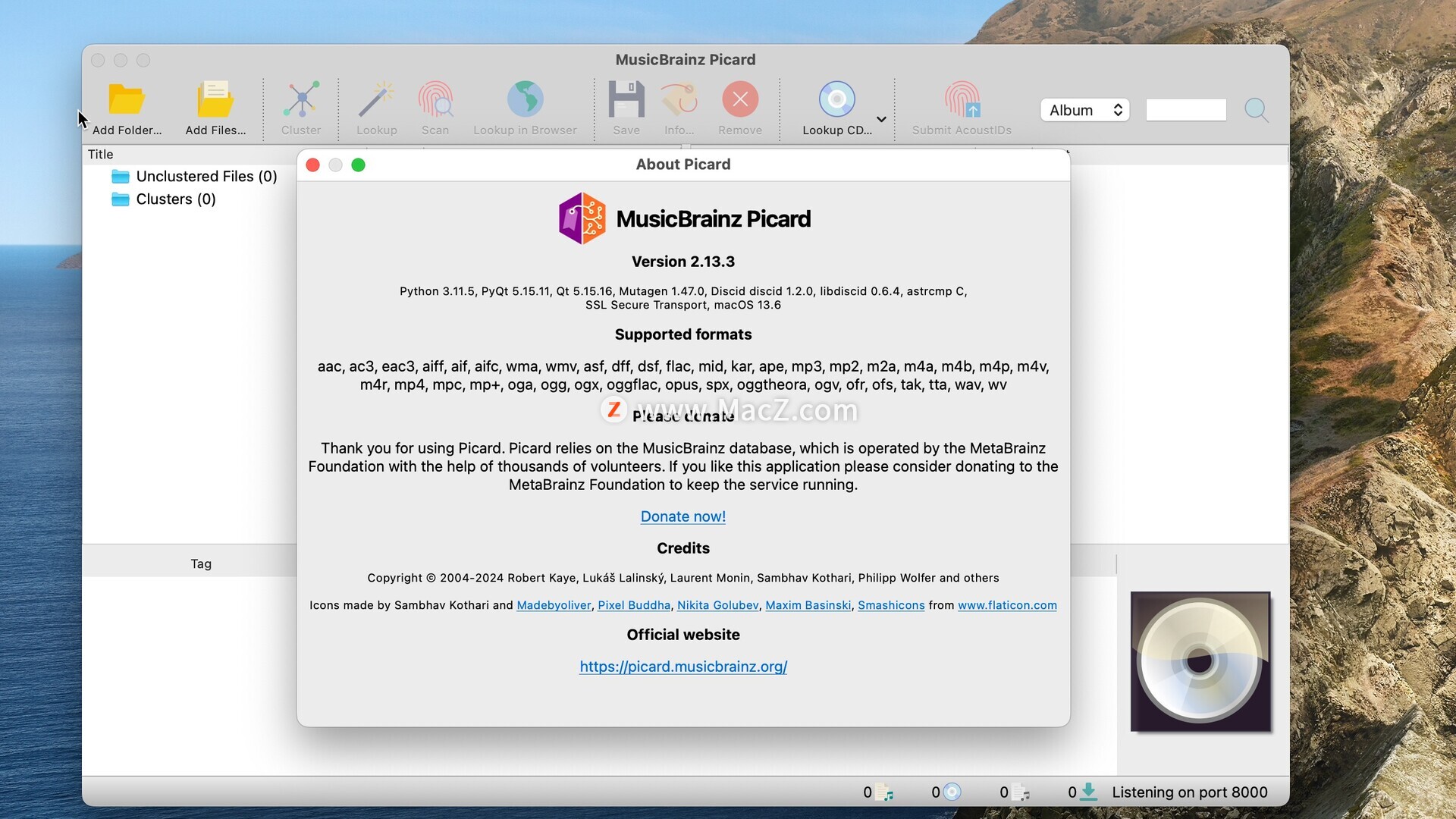Open the www.flaticon.com link

1007,605
